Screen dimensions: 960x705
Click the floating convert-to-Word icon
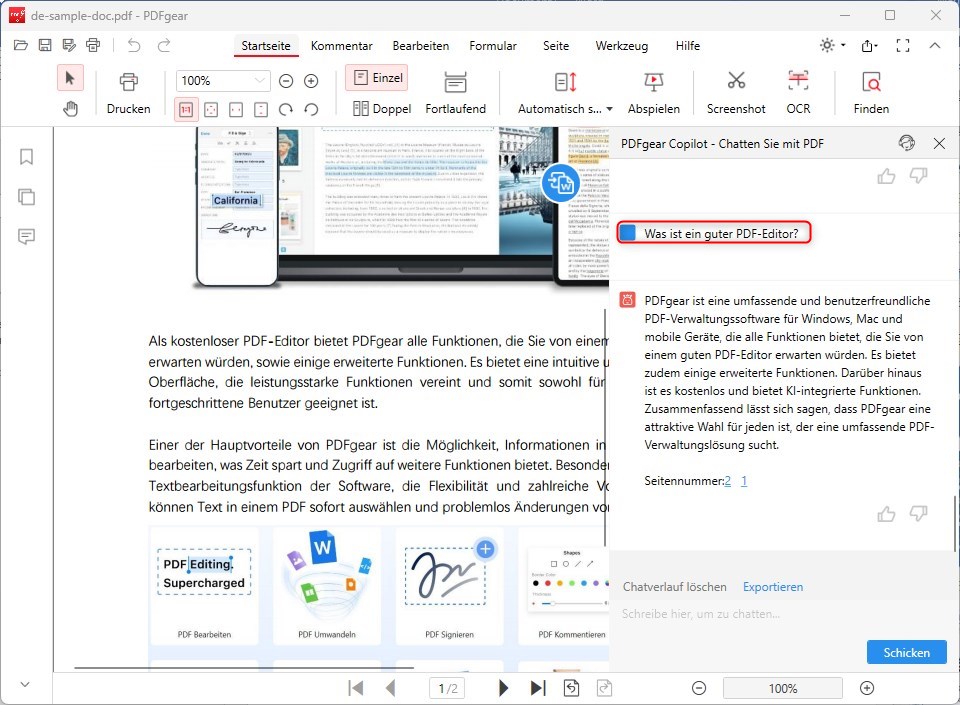tap(560, 183)
